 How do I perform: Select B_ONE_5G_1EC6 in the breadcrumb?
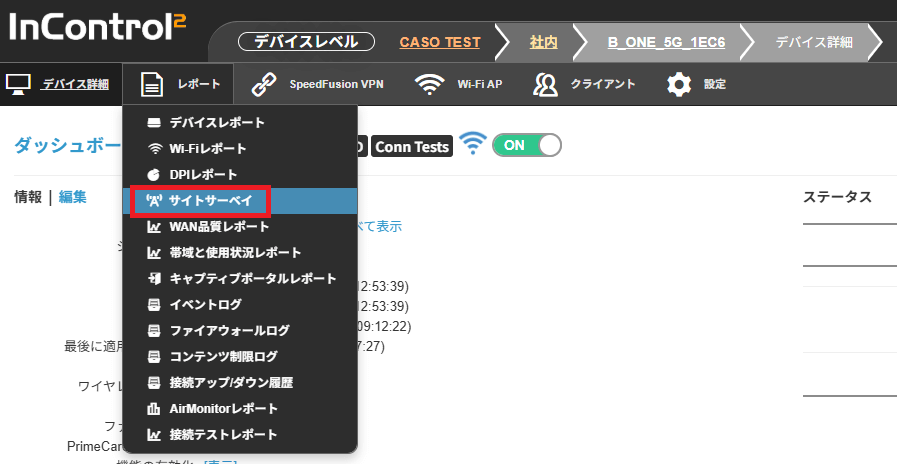[x=665, y=42]
